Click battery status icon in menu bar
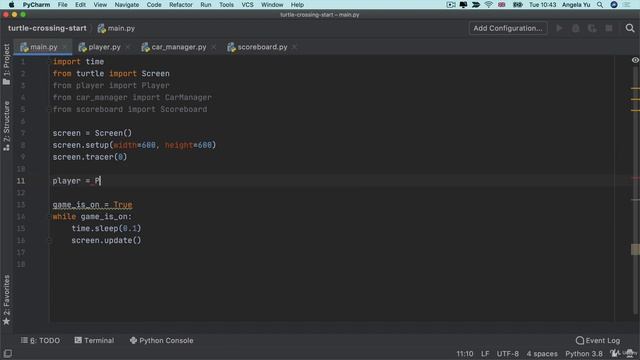This screenshot has height=360, width=640. pyautogui.click(x=518, y=5)
